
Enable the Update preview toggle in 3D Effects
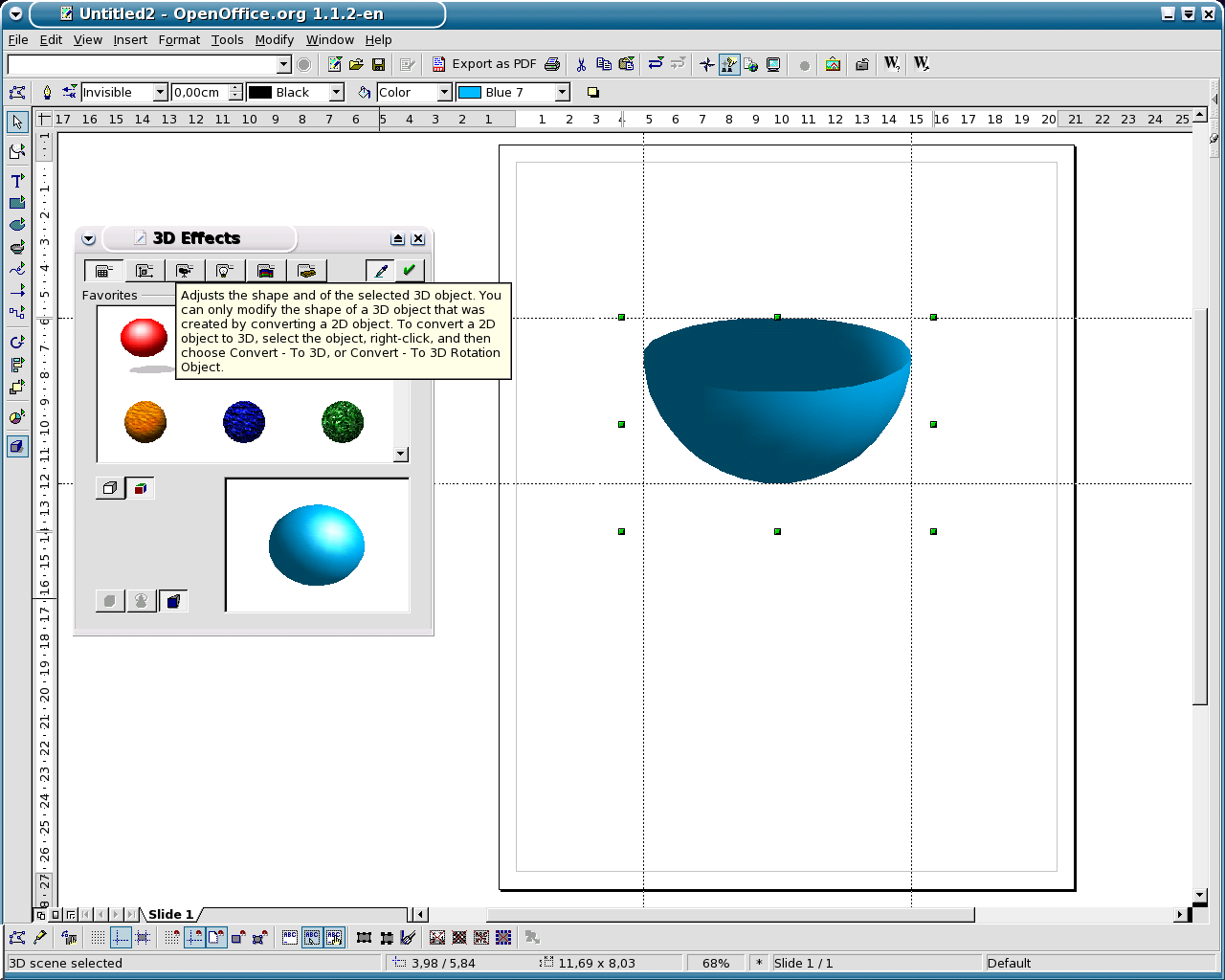click(x=141, y=488)
